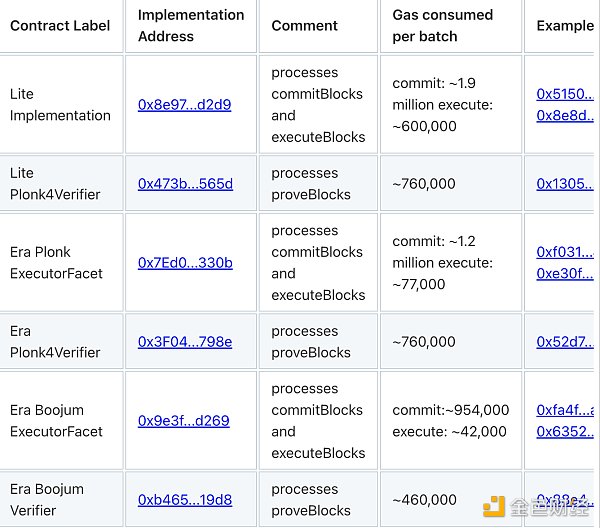Click the 0x3F04...798e address link
600x528 pixels.
(184, 342)
